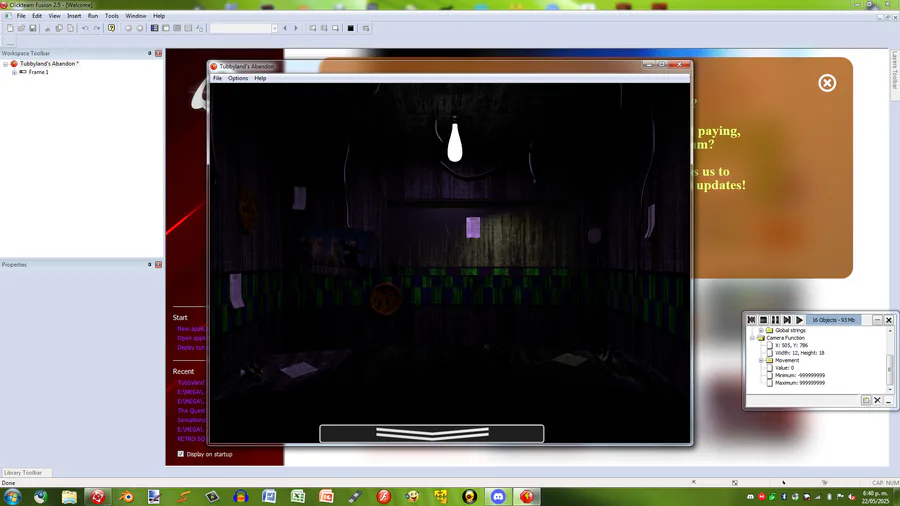Image resolution: width=900 pixels, height=506 pixels.
Task: Click the Cut scissors toolbar icon
Action: tap(48, 28)
